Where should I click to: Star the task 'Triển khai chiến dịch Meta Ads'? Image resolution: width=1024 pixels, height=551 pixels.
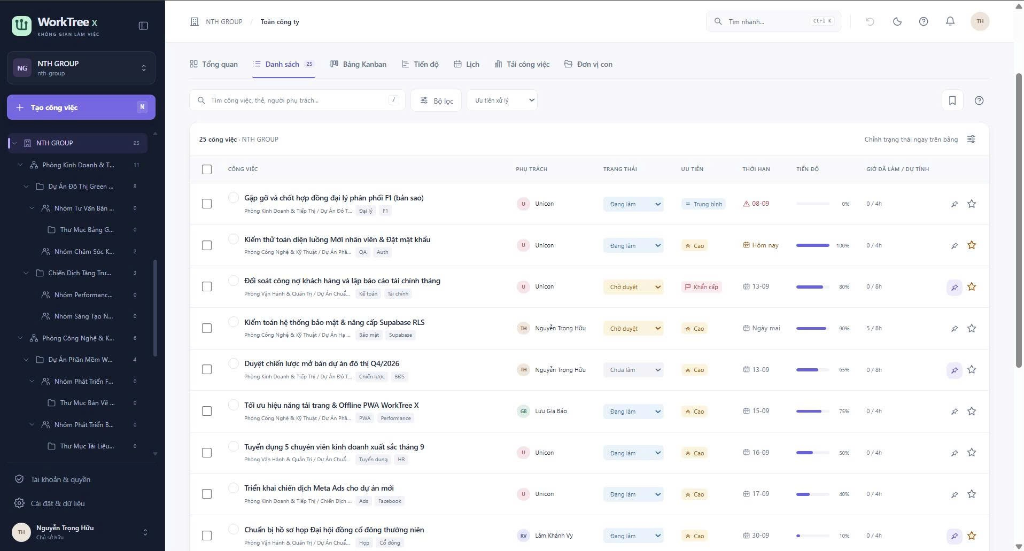[x=972, y=494]
